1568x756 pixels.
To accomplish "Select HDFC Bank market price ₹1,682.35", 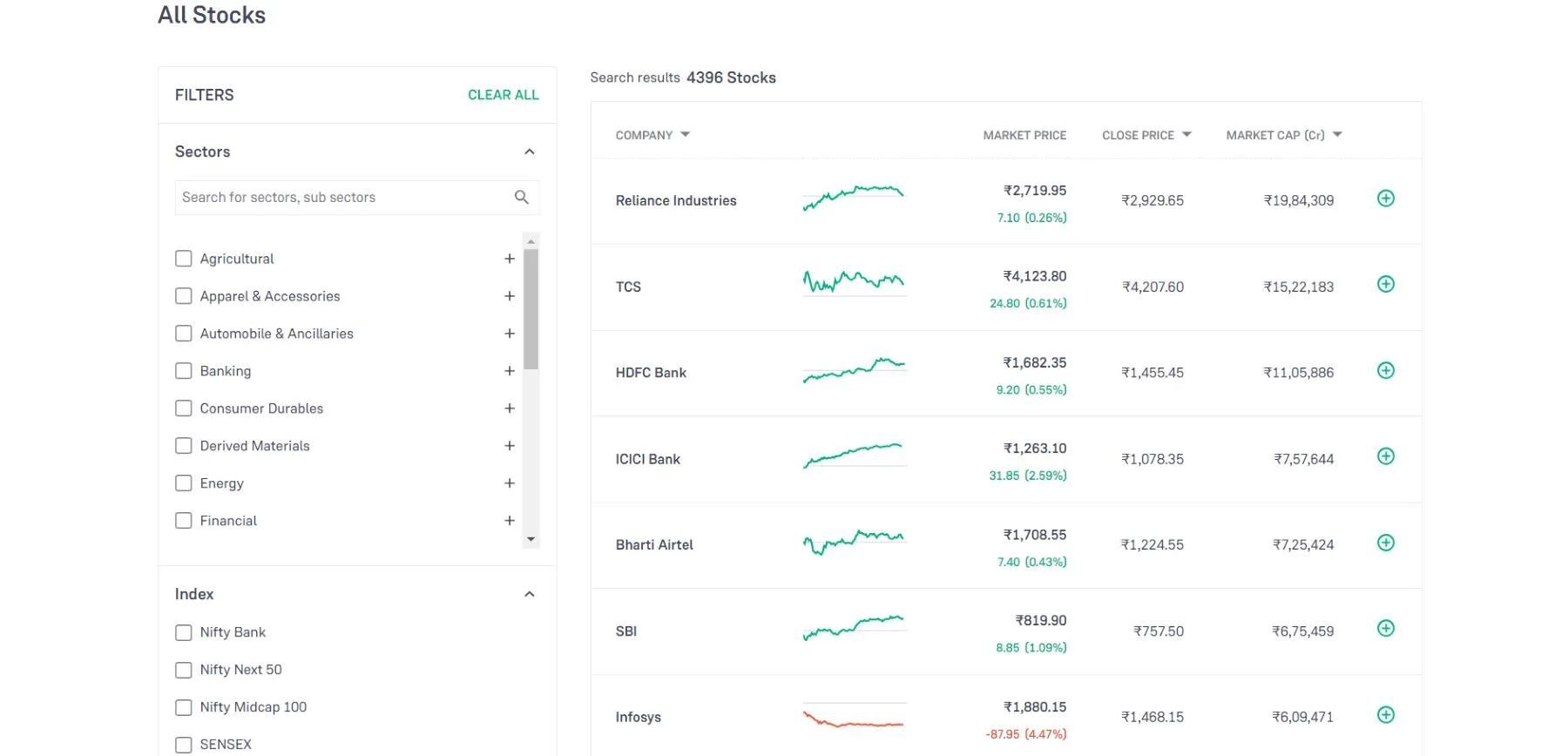I will (1034, 362).
